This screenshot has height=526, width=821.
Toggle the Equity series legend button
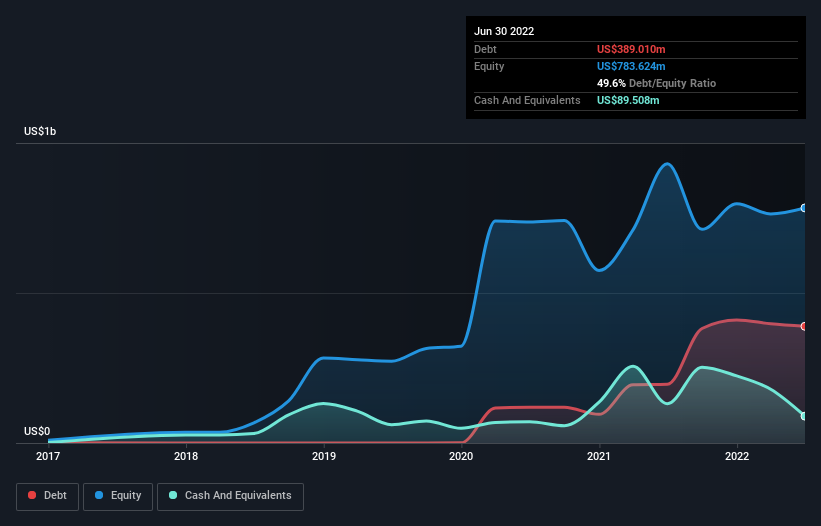coord(118,496)
